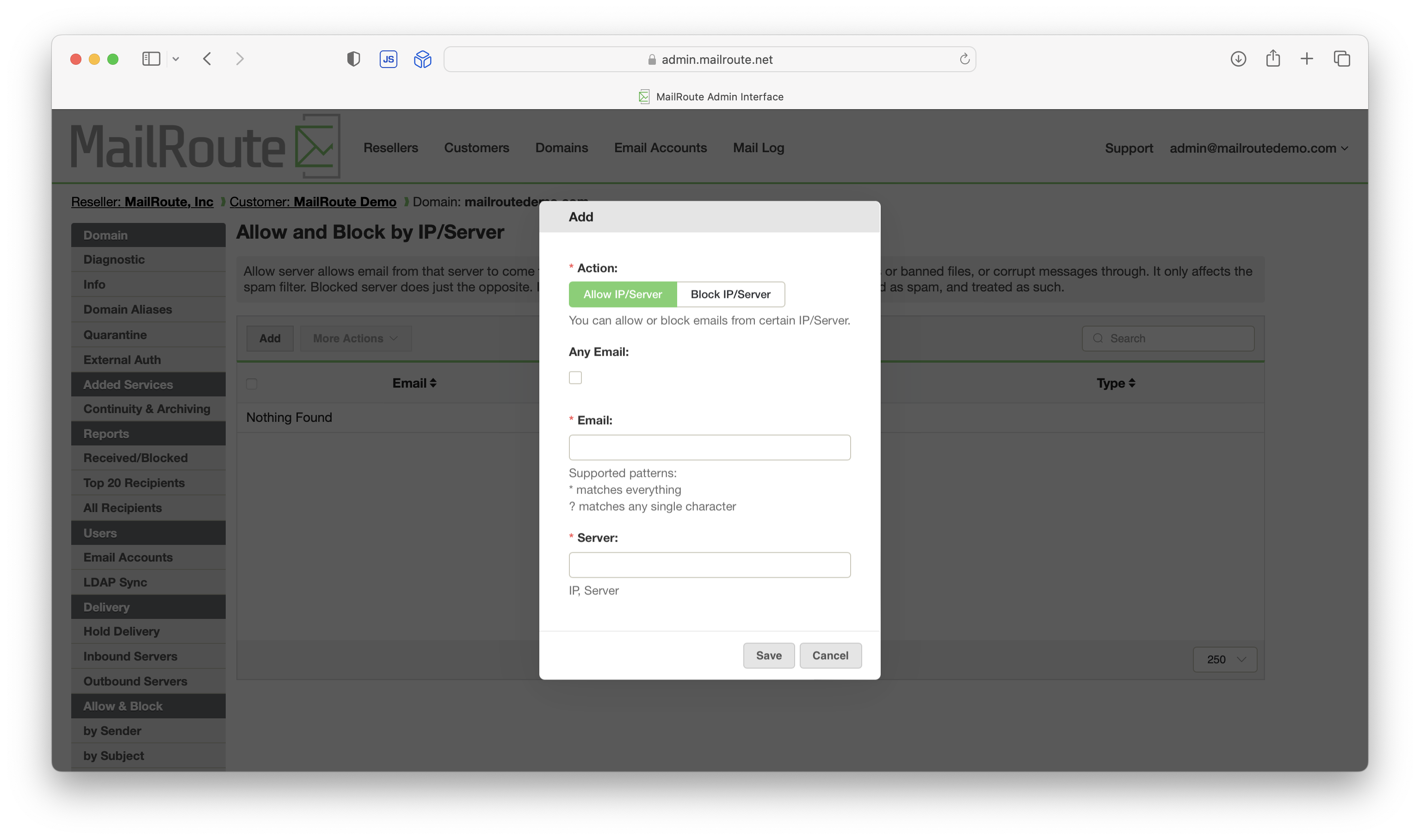Click the Server input field
This screenshot has width=1420, height=840.
[x=709, y=565]
